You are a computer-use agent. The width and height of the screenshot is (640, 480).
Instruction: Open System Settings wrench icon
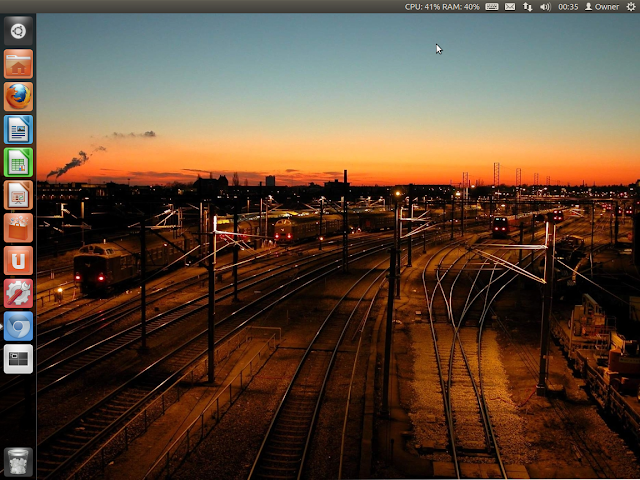(18, 293)
